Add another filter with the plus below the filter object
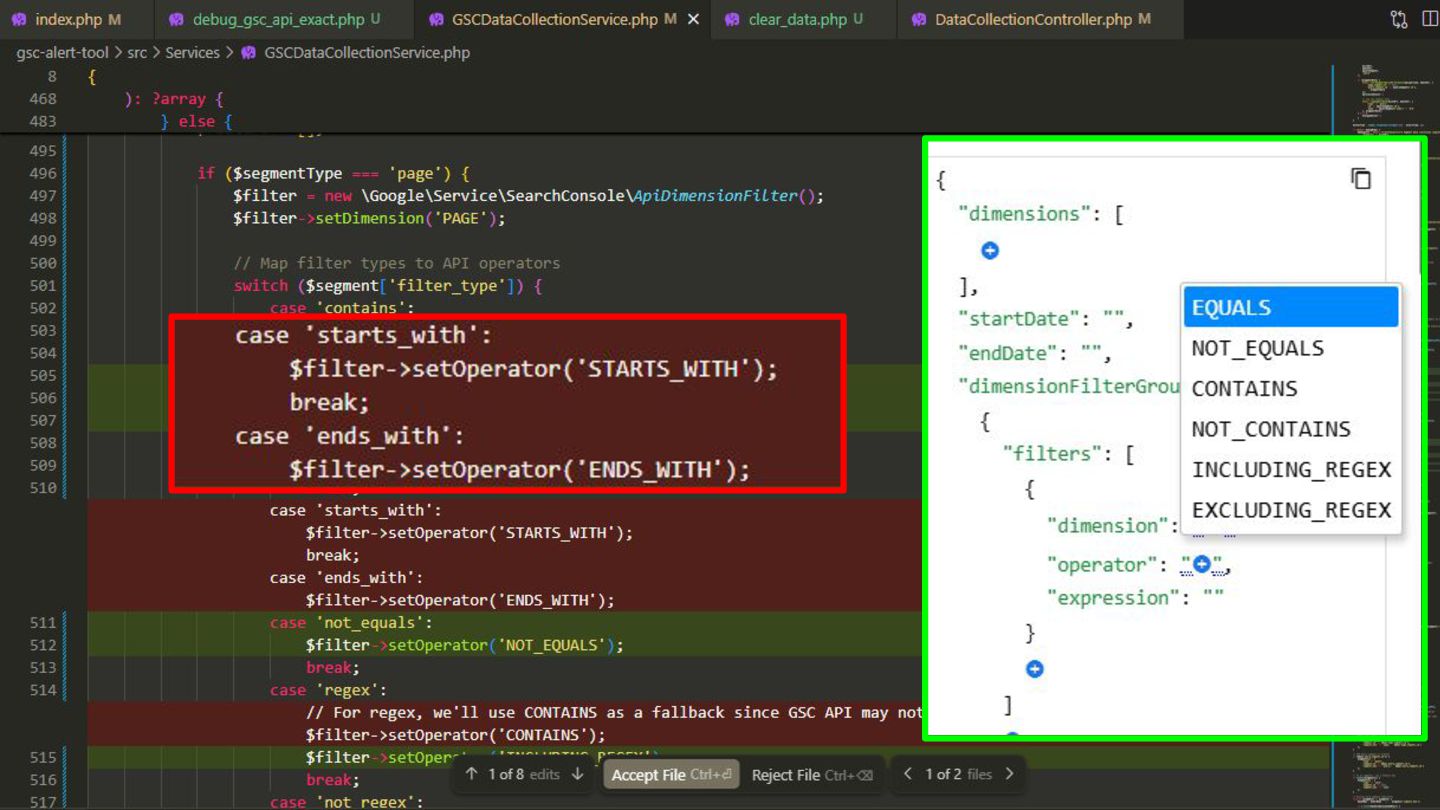Screen dimensions: 1440x810 coord(1035,669)
